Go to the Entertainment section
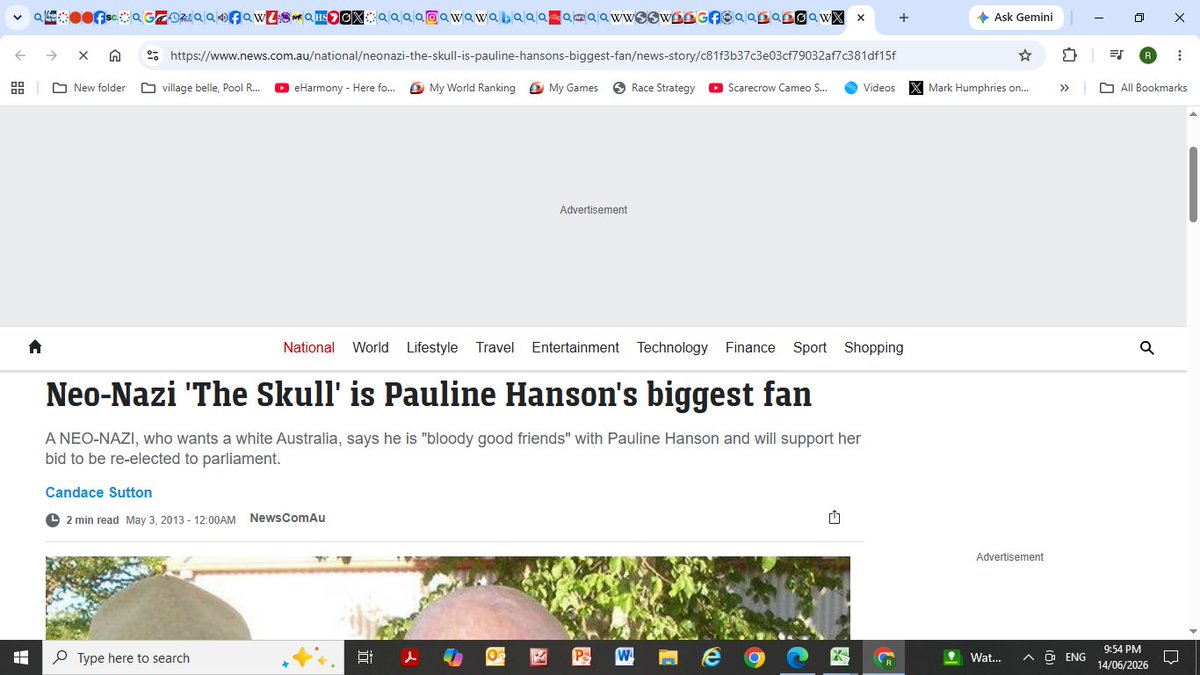 click(575, 347)
